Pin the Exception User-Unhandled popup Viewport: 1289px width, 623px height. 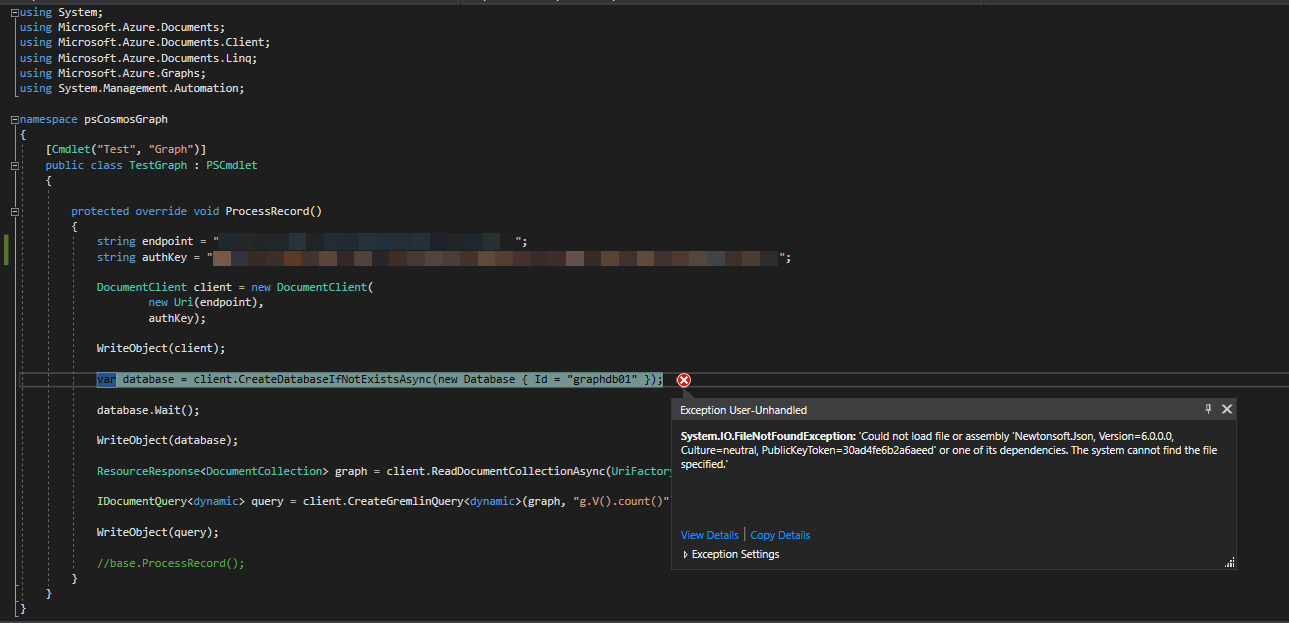click(x=1208, y=408)
